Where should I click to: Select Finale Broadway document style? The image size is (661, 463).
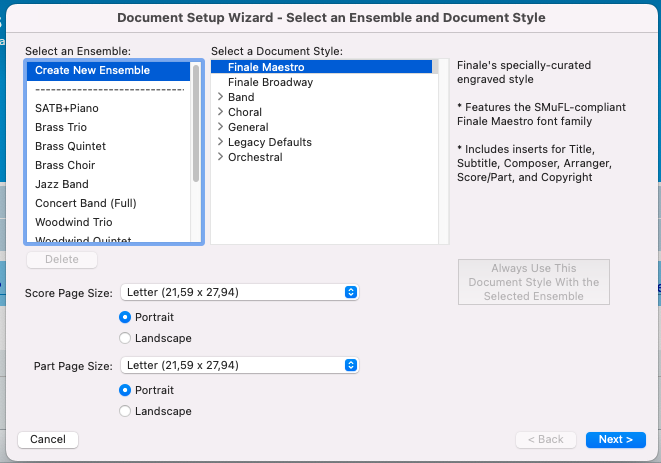click(270, 82)
